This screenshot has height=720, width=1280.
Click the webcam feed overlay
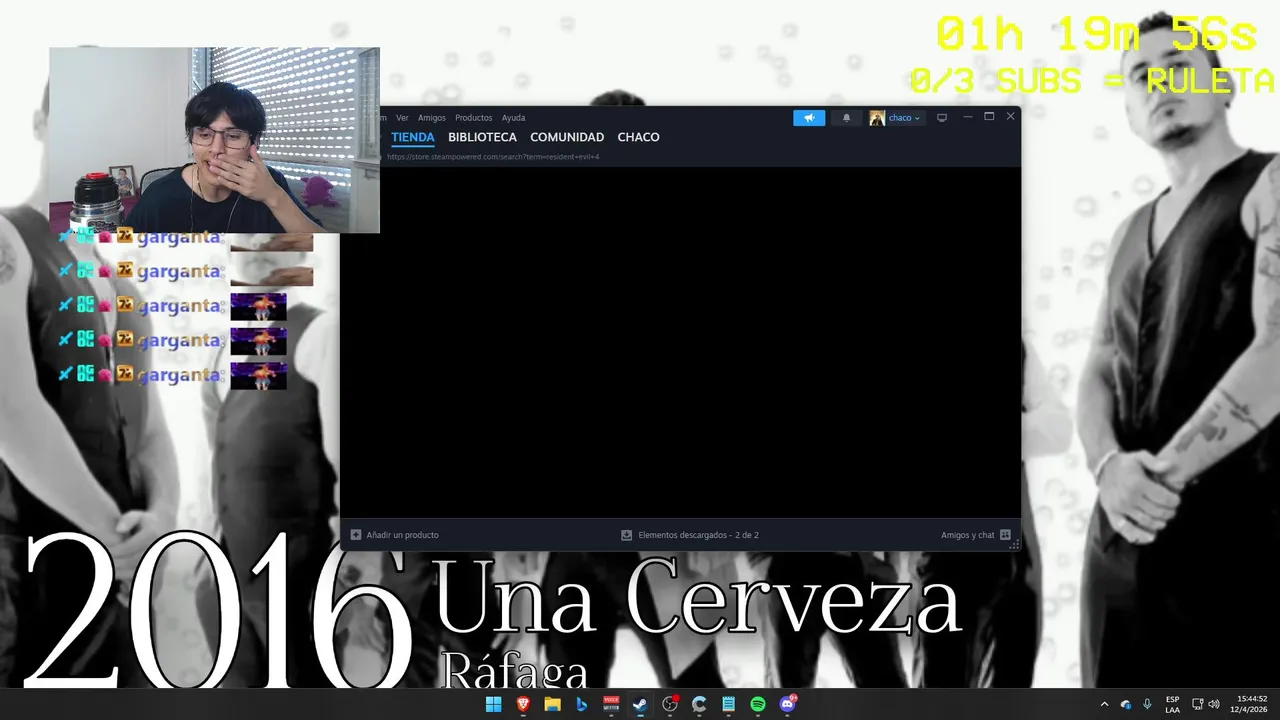point(215,140)
